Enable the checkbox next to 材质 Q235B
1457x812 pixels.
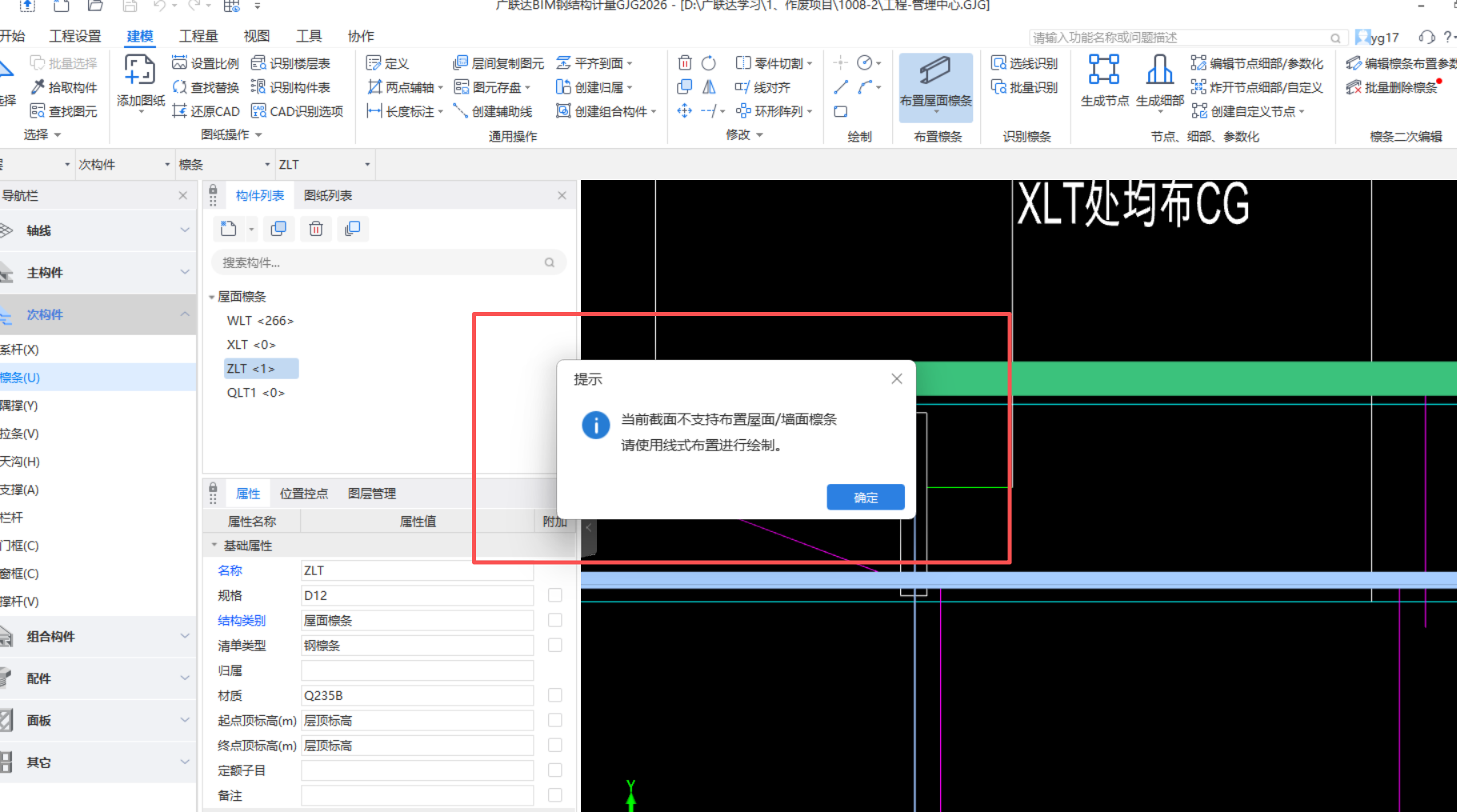[555, 695]
